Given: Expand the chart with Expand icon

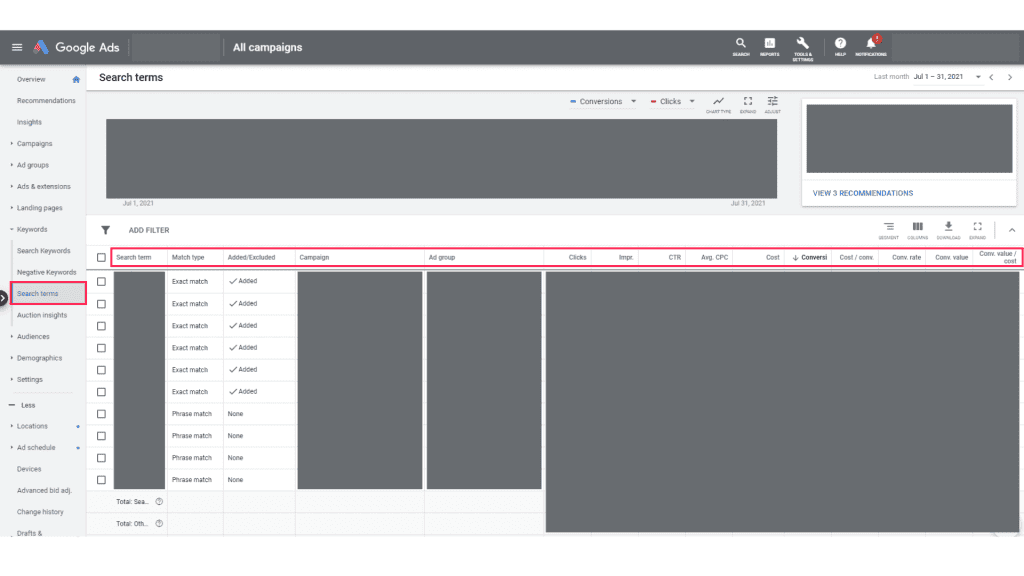Looking at the screenshot, I should [x=748, y=104].
